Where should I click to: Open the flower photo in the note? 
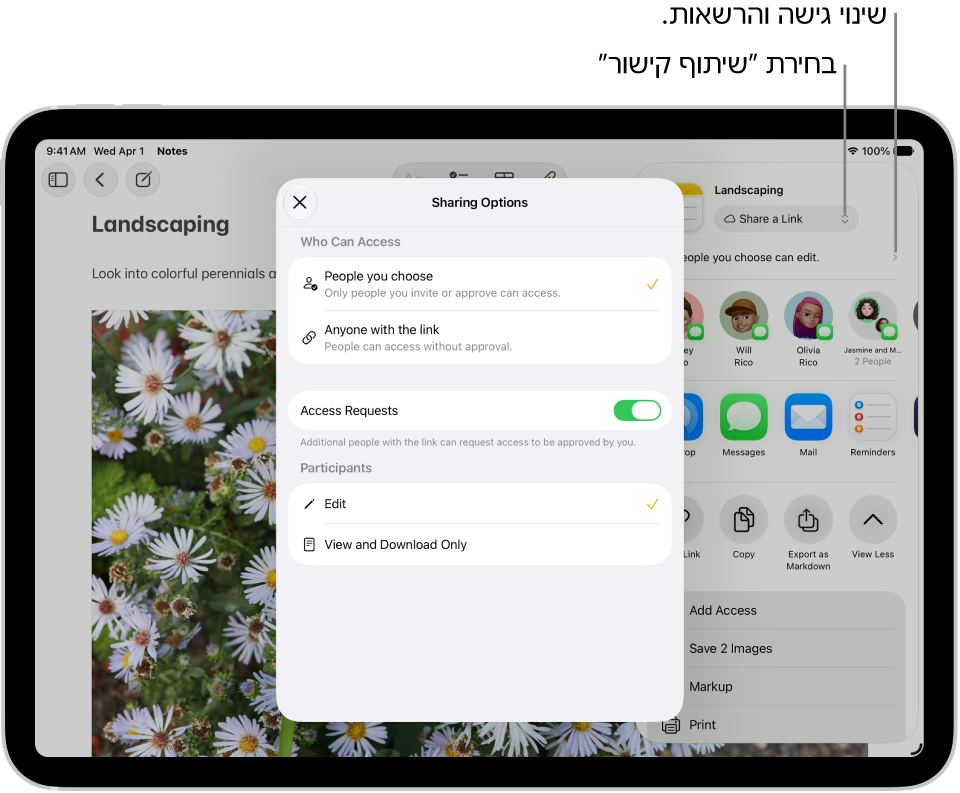click(x=184, y=533)
